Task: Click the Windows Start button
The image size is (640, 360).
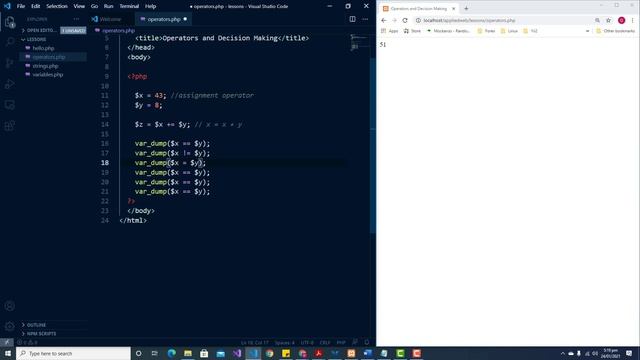Action: [8, 353]
